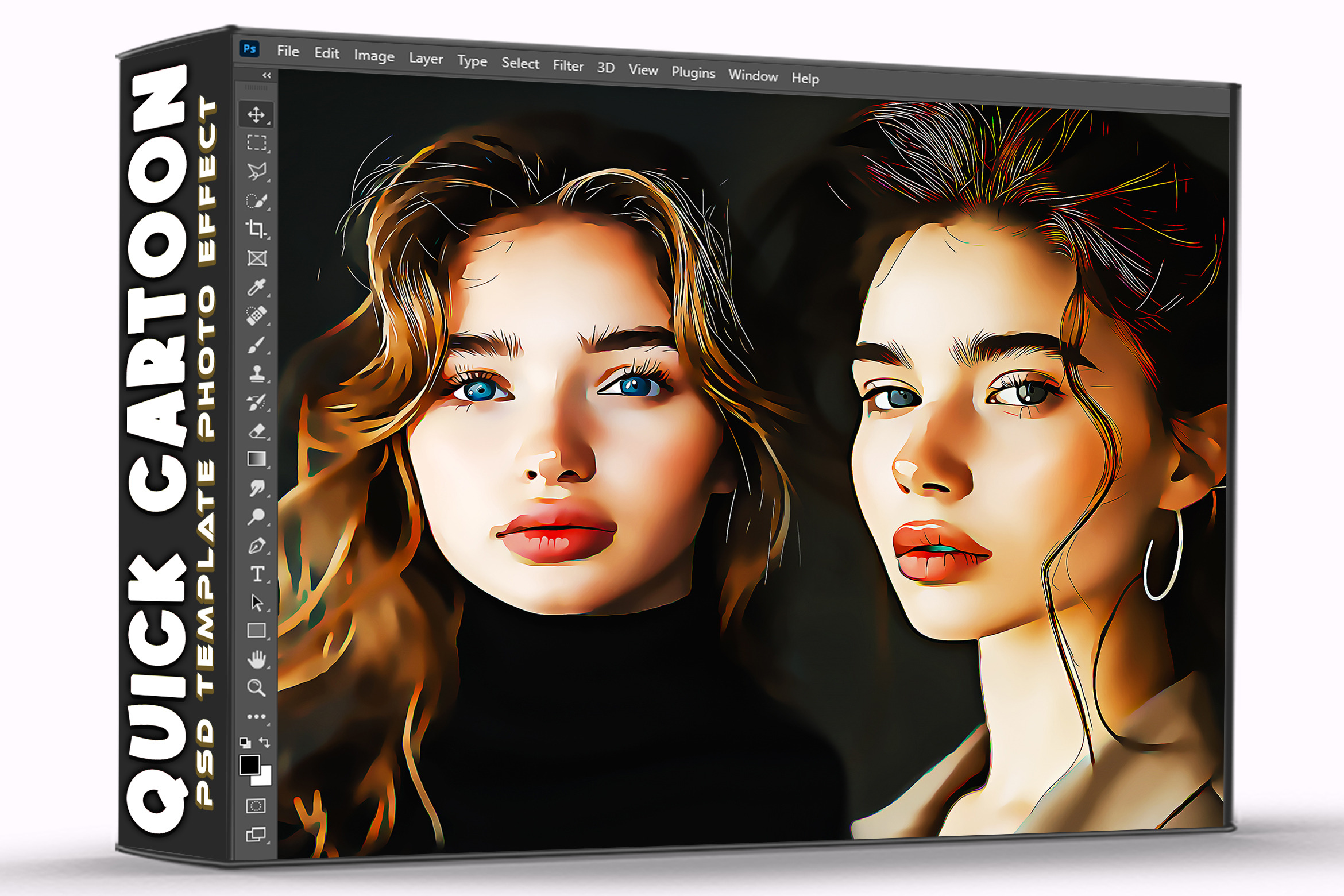Reset to default foreground and background colors
The width and height of the screenshot is (1344, 896).
(x=245, y=743)
